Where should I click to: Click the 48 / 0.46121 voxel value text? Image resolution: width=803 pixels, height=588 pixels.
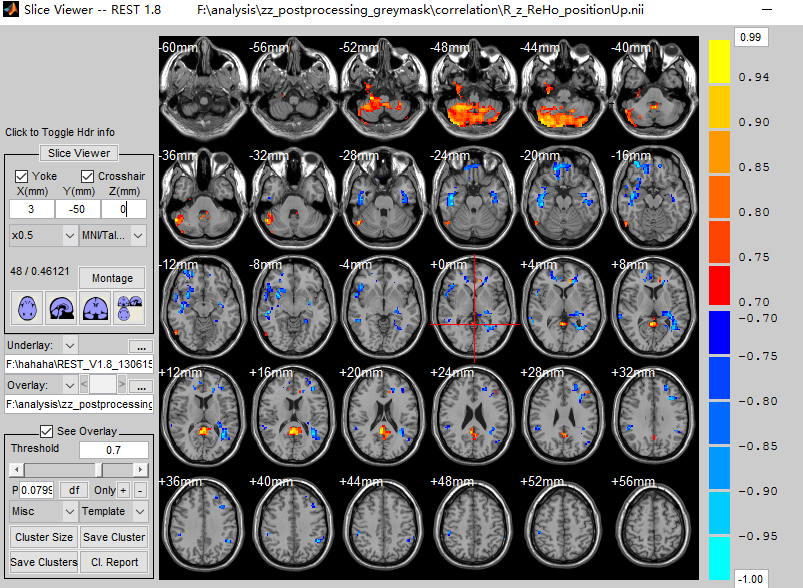39,271
